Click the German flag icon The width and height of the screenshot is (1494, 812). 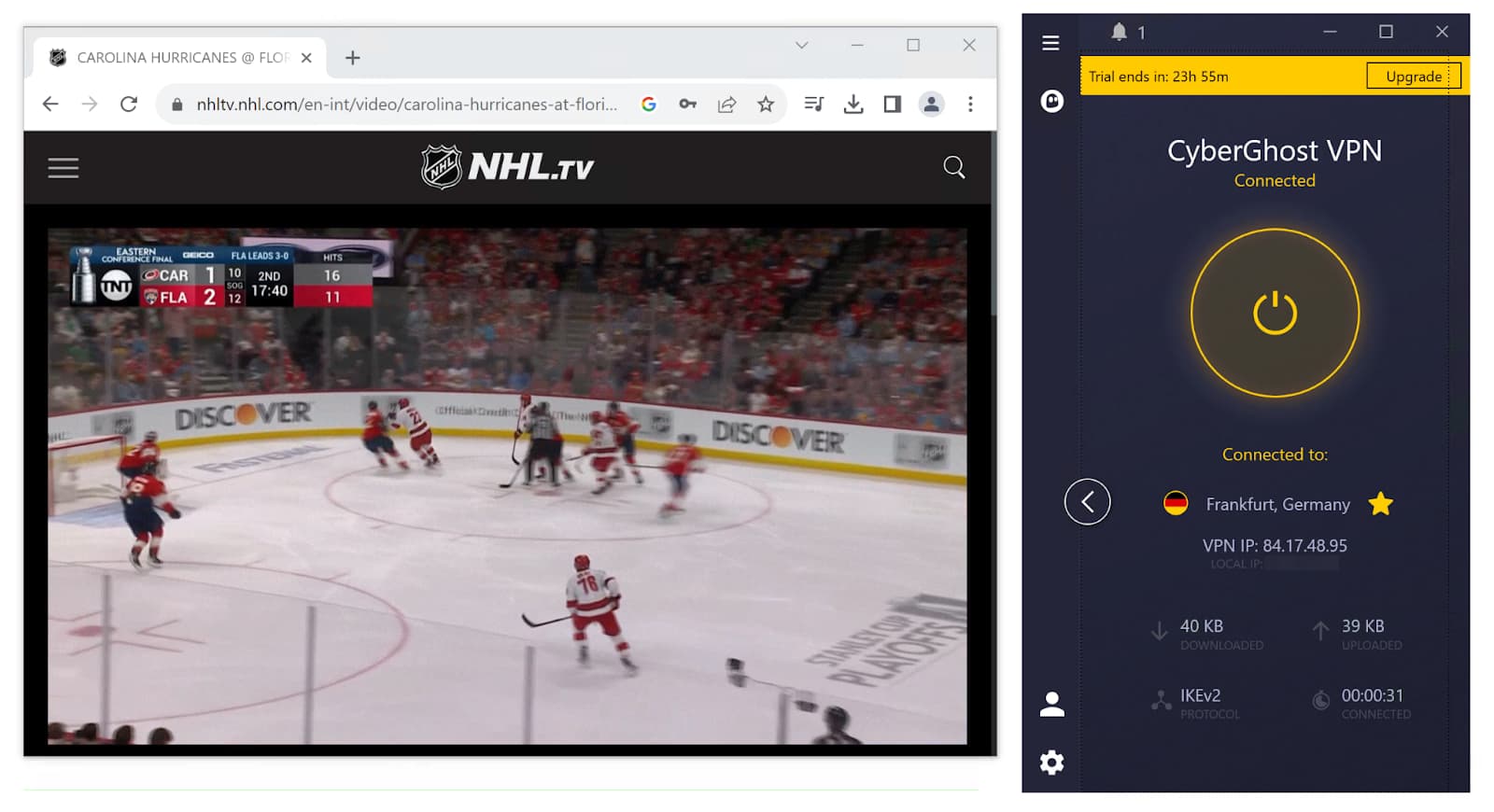pos(1176,504)
